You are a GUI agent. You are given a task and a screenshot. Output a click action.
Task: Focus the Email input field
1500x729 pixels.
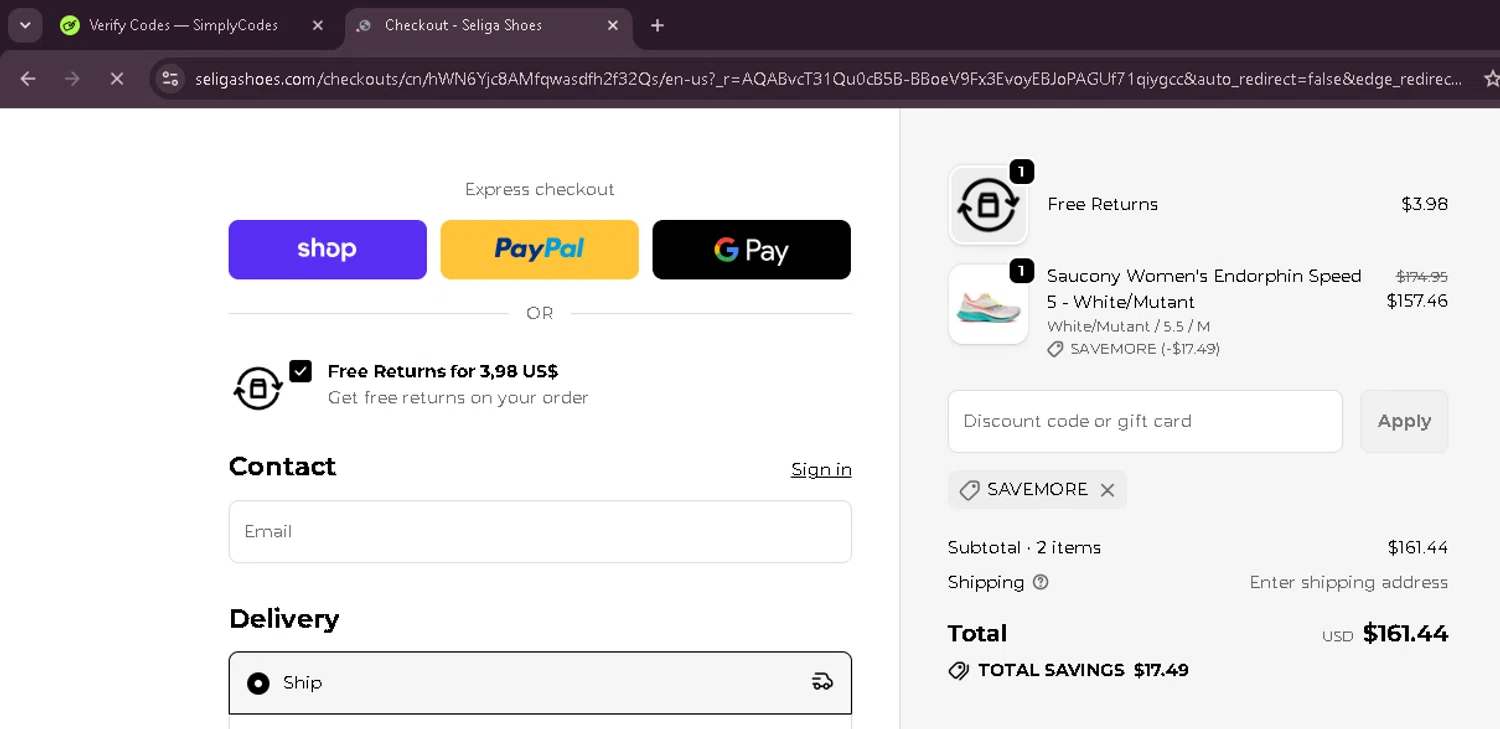(x=540, y=531)
